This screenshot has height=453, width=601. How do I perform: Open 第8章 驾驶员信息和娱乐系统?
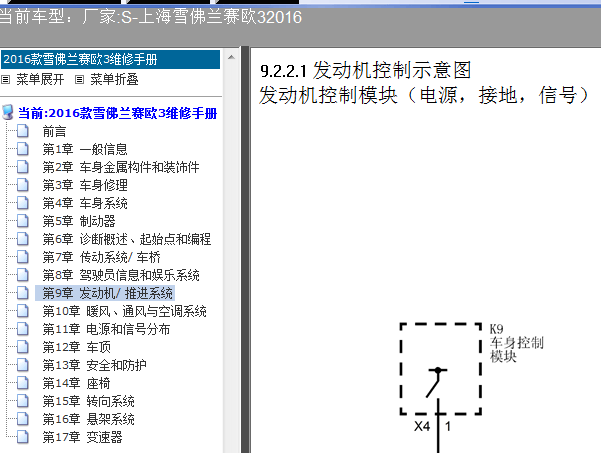[x=121, y=276]
